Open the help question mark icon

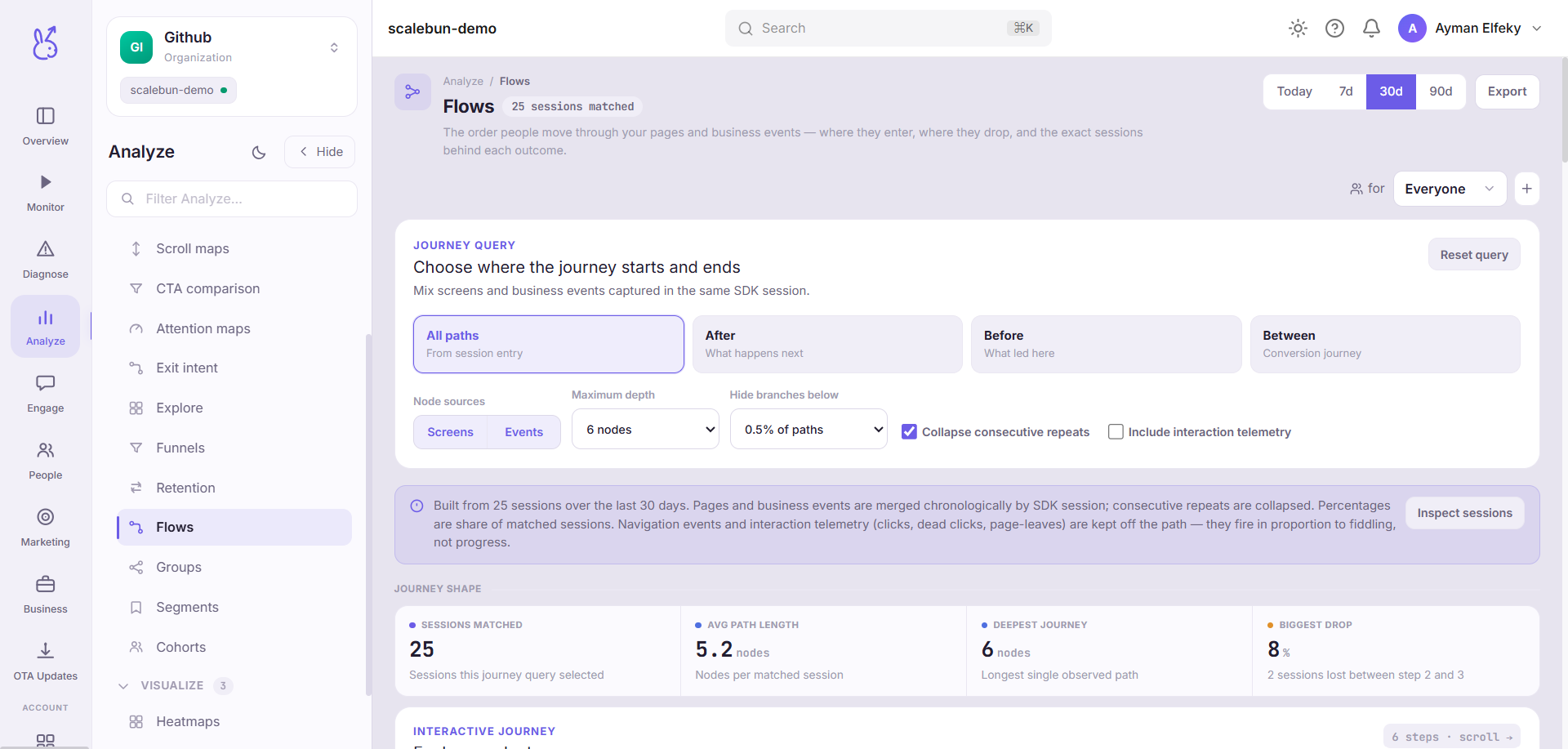(x=1334, y=29)
